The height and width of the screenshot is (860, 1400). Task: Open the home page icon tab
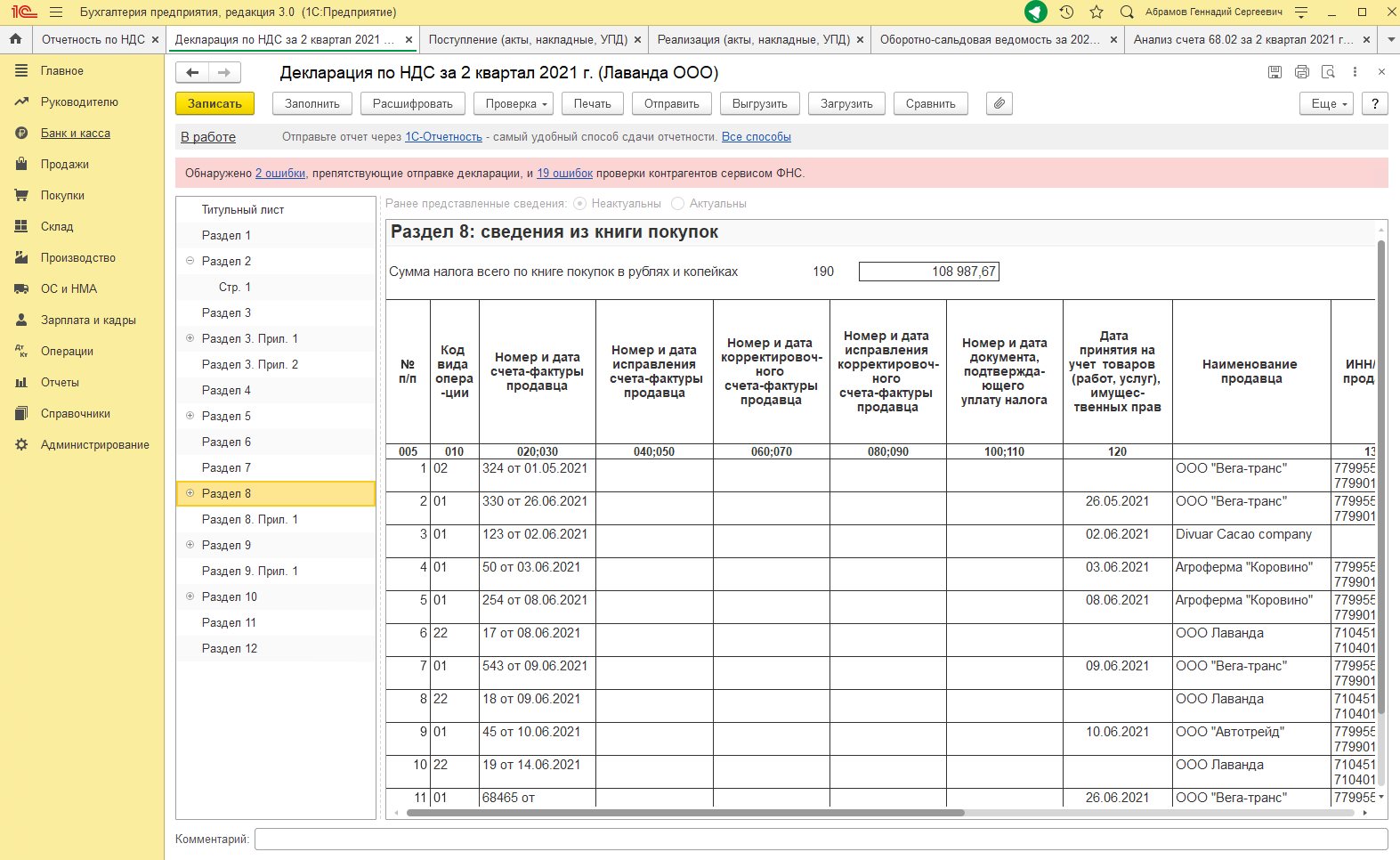[15, 39]
